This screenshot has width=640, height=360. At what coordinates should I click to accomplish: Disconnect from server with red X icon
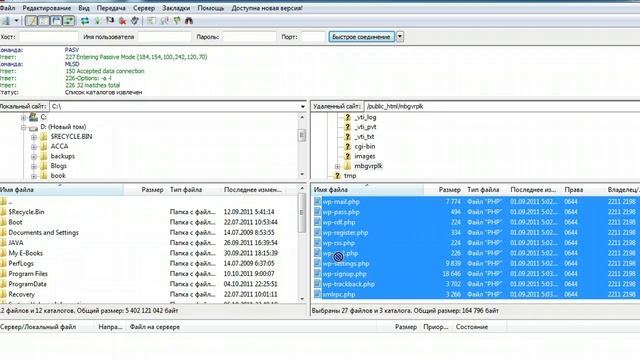(122, 21)
